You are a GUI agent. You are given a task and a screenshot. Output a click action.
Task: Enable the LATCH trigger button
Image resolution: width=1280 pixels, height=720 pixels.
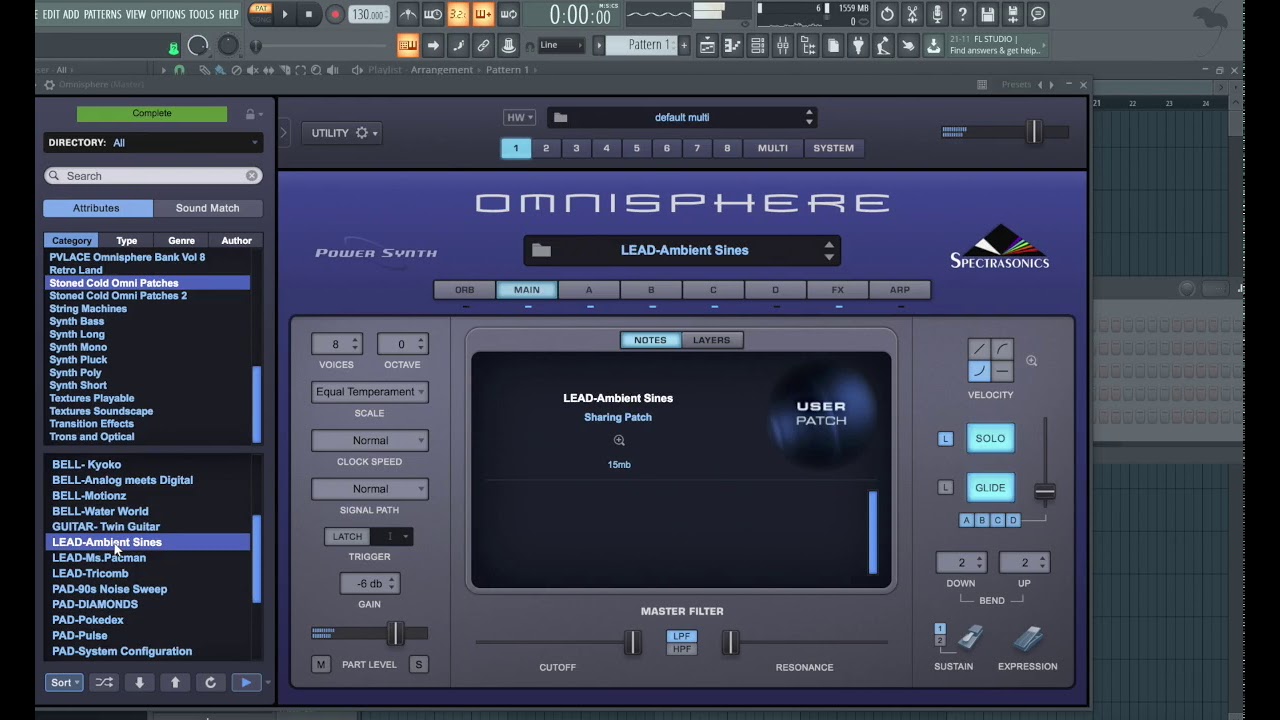348,537
